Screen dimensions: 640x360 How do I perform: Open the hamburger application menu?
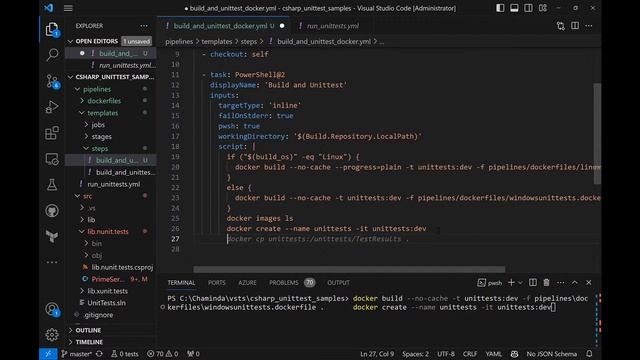(x=68, y=8)
